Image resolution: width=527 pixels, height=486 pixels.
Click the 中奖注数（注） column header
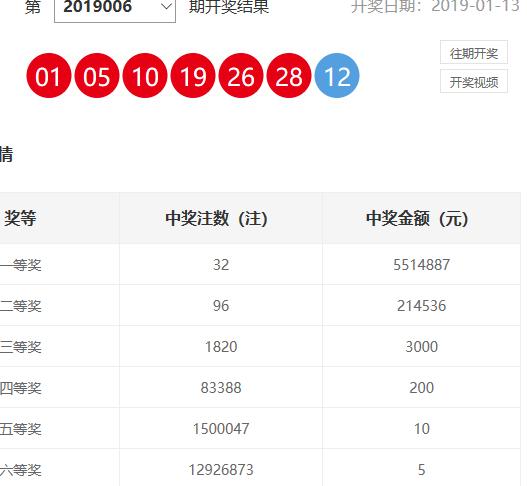click(216, 218)
